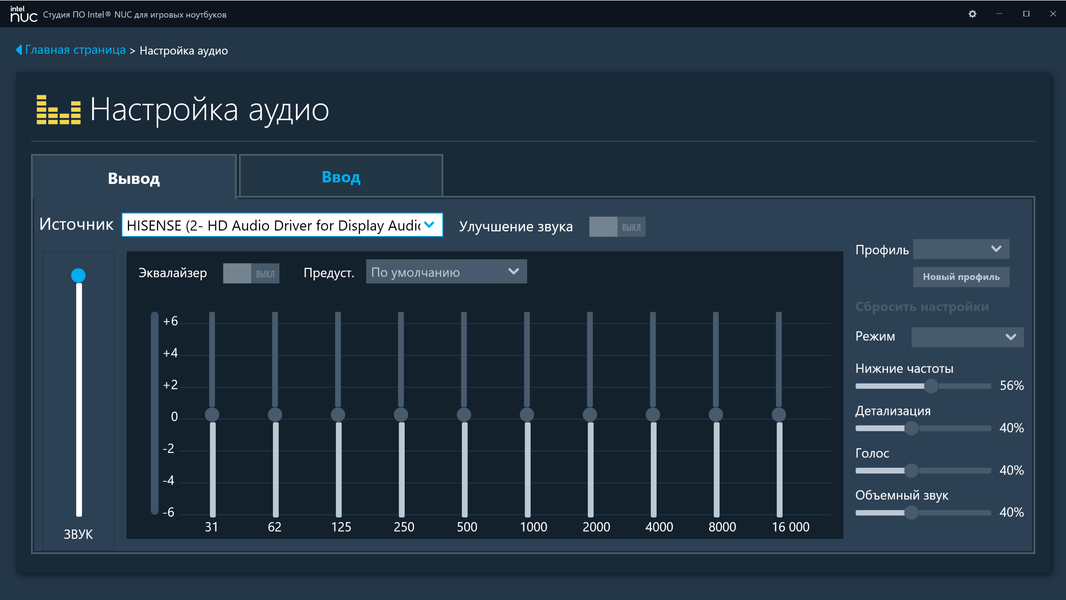Image resolution: width=1066 pixels, height=600 pixels.
Task: Switch to the Ввод tab
Action: (341, 177)
